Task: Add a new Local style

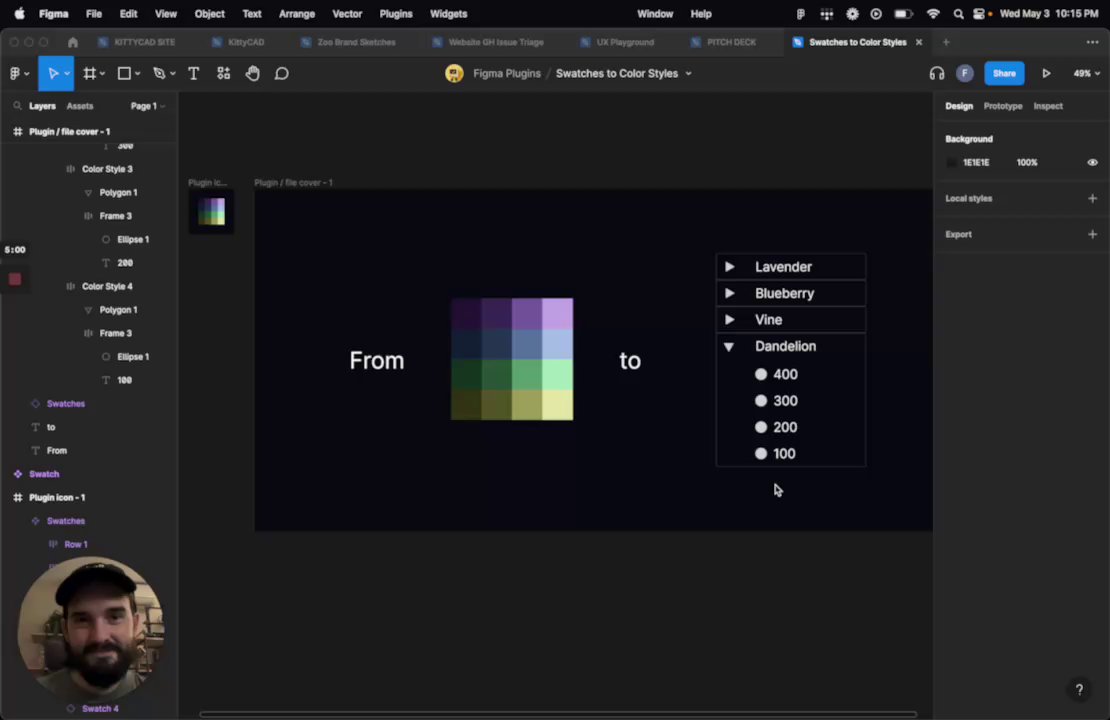Action: coord(1092,198)
